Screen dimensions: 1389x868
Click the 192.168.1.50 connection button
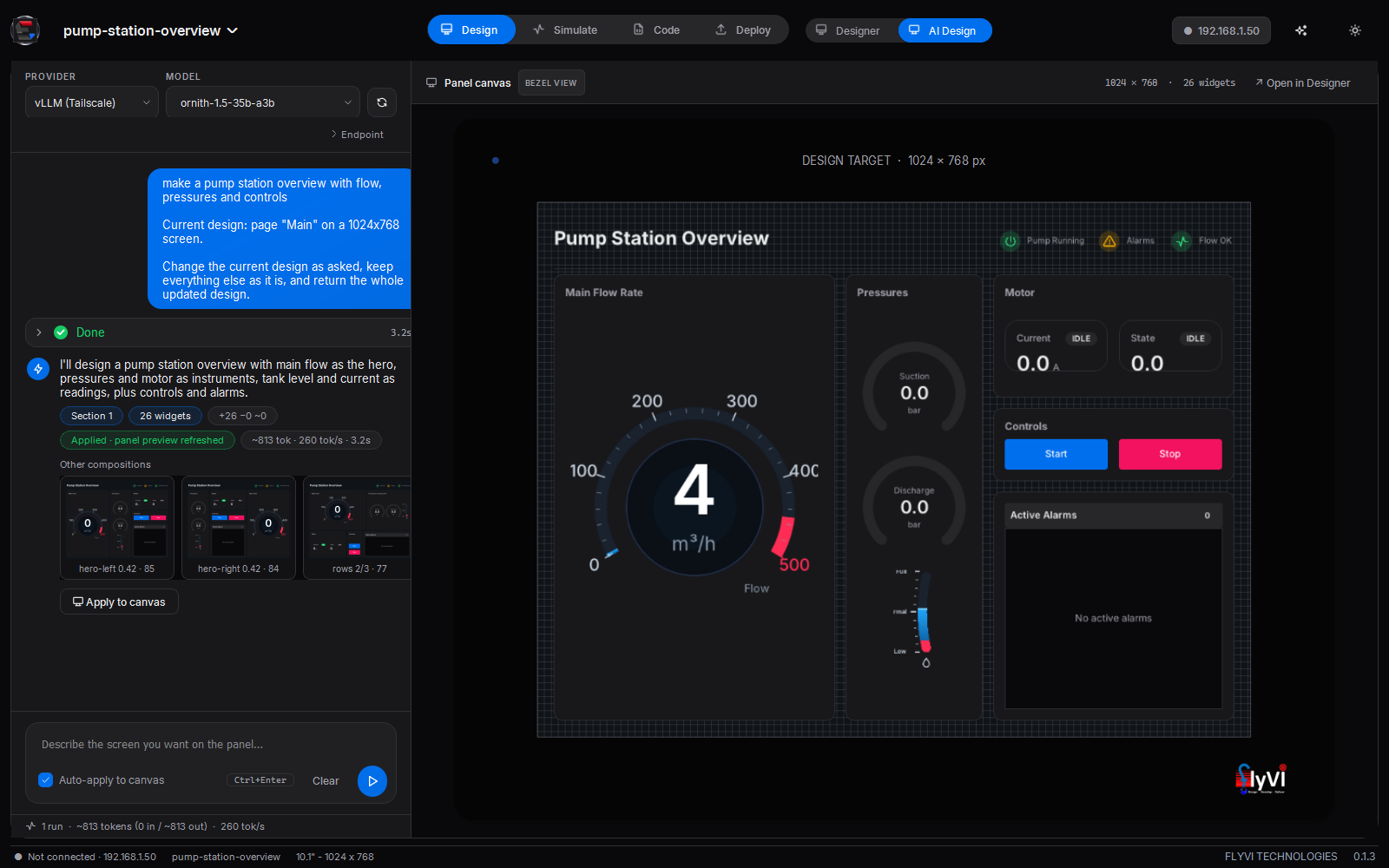tap(1221, 30)
